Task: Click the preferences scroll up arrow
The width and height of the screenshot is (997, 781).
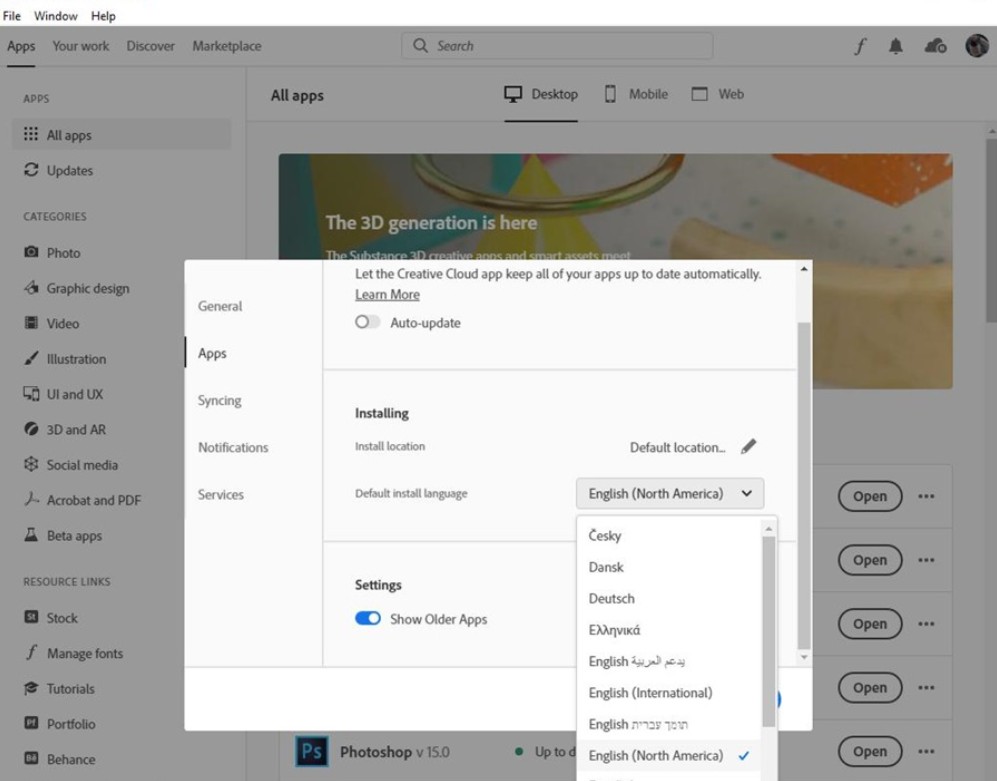Action: pyautogui.click(x=804, y=269)
